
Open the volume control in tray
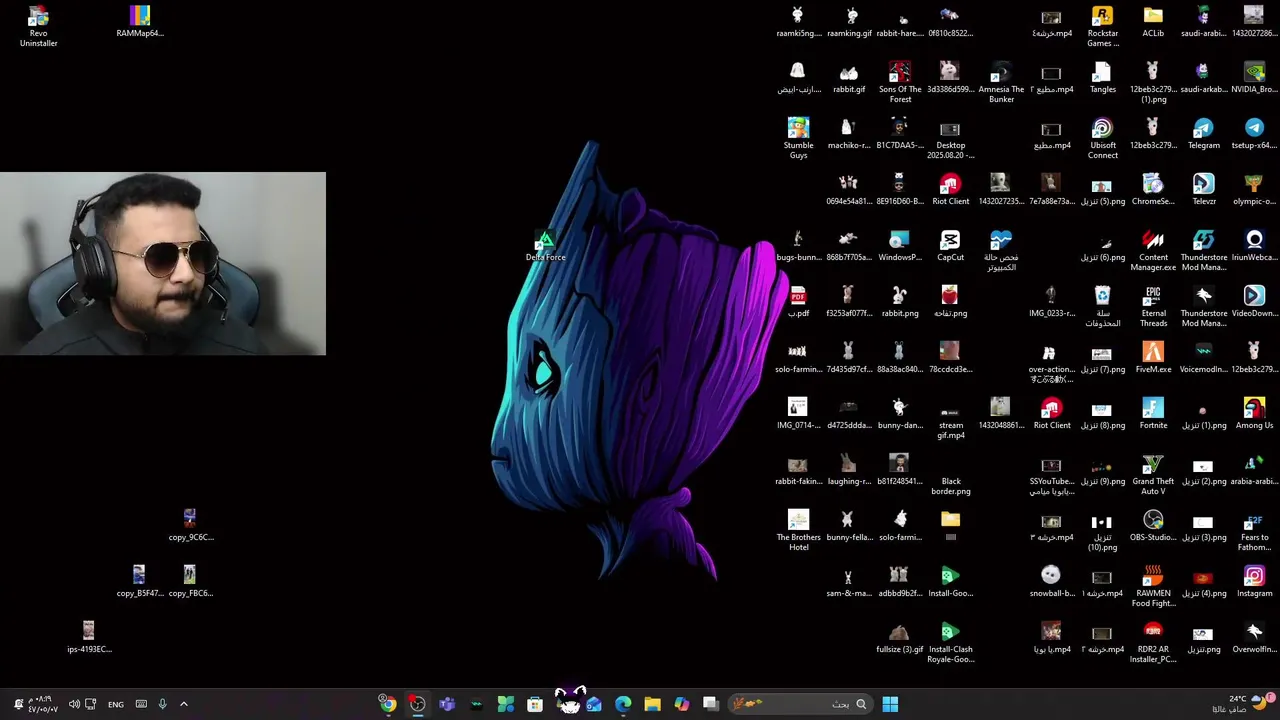[x=73, y=704]
